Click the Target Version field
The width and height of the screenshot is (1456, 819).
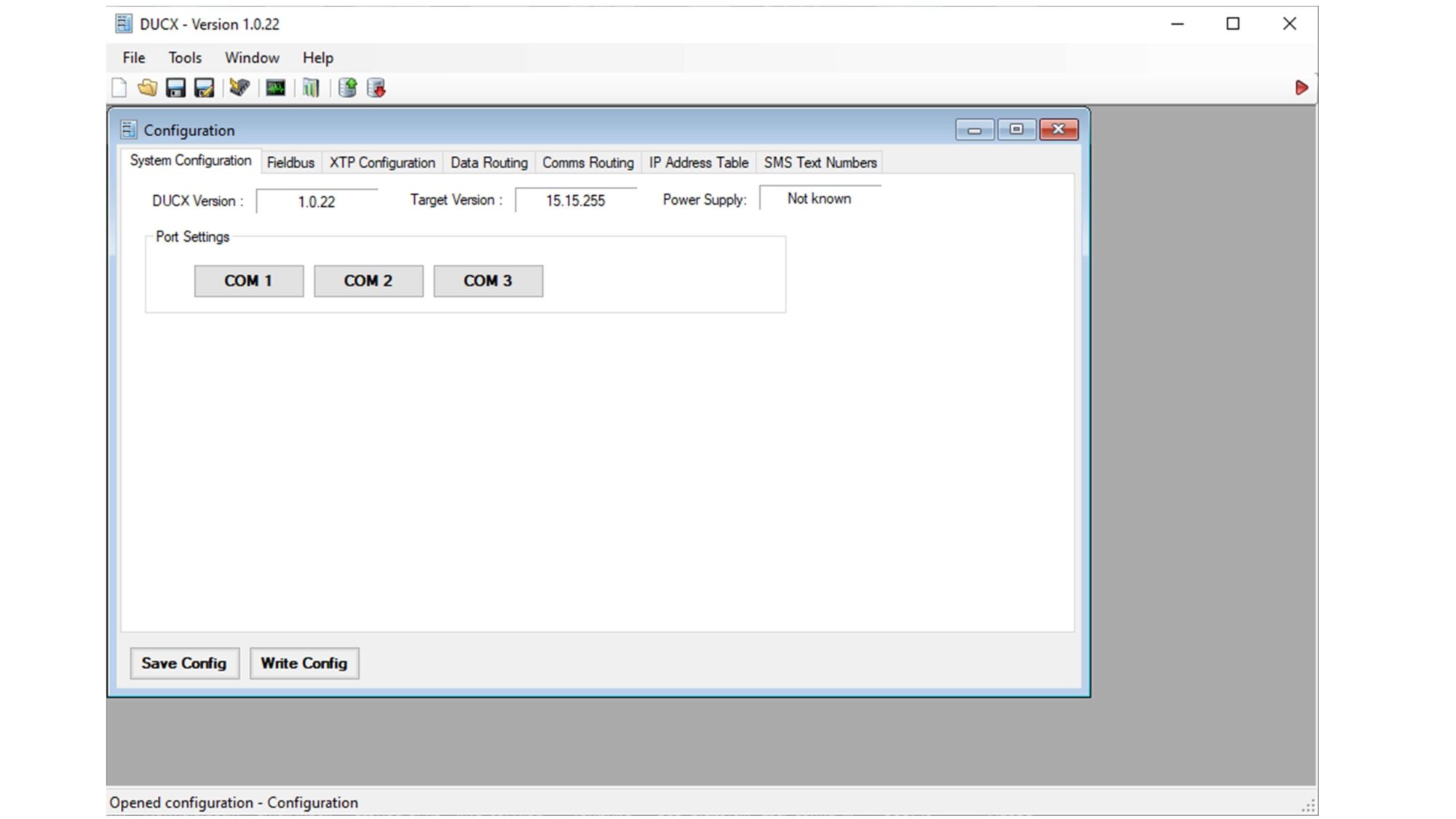575,201
